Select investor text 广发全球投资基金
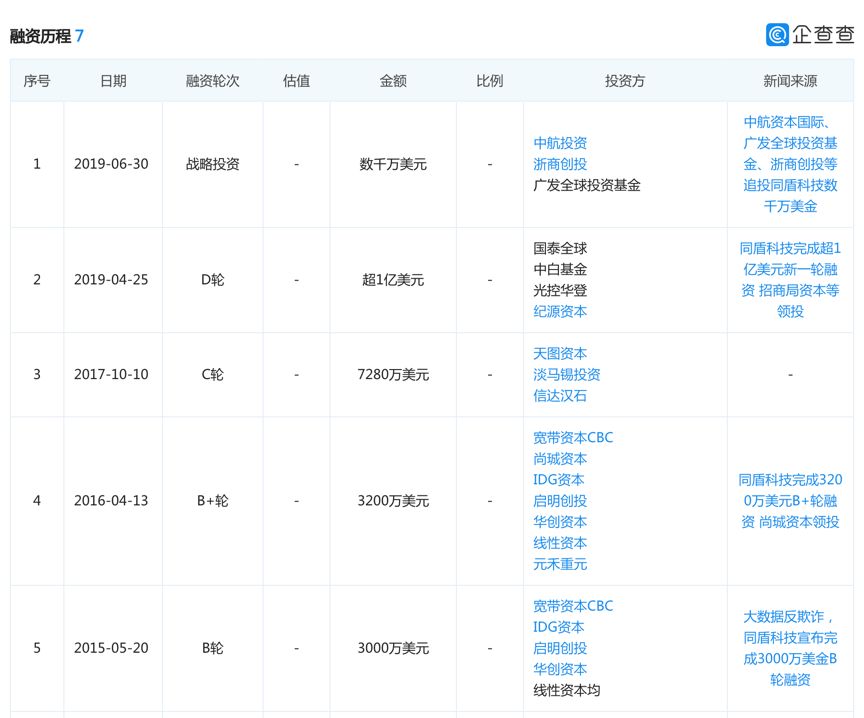 coord(587,186)
